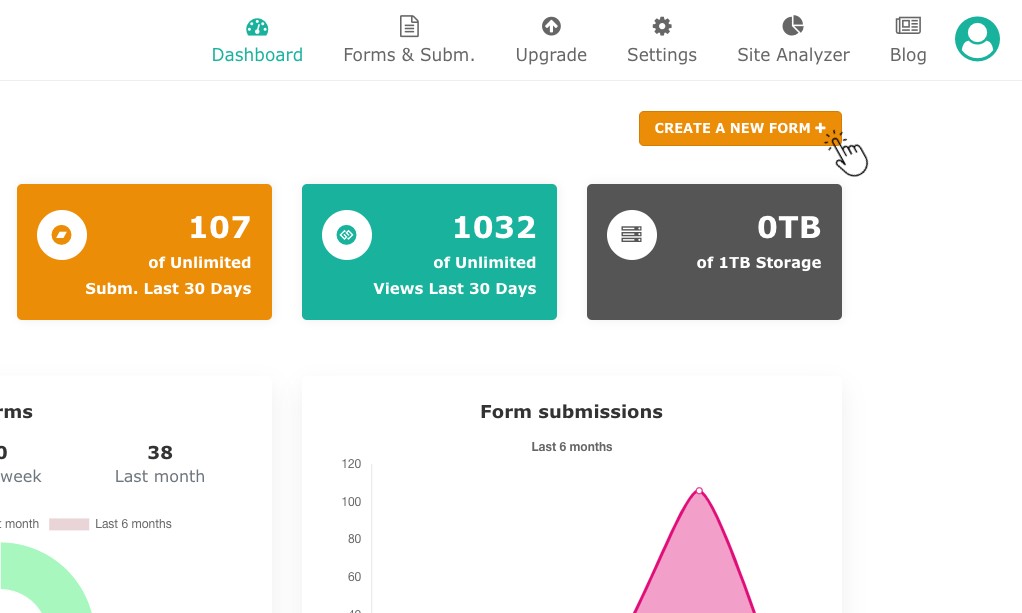This screenshot has width=1022, height=613.
Task: Click the 80 y-axis label on chart
Action: (354, 539)
